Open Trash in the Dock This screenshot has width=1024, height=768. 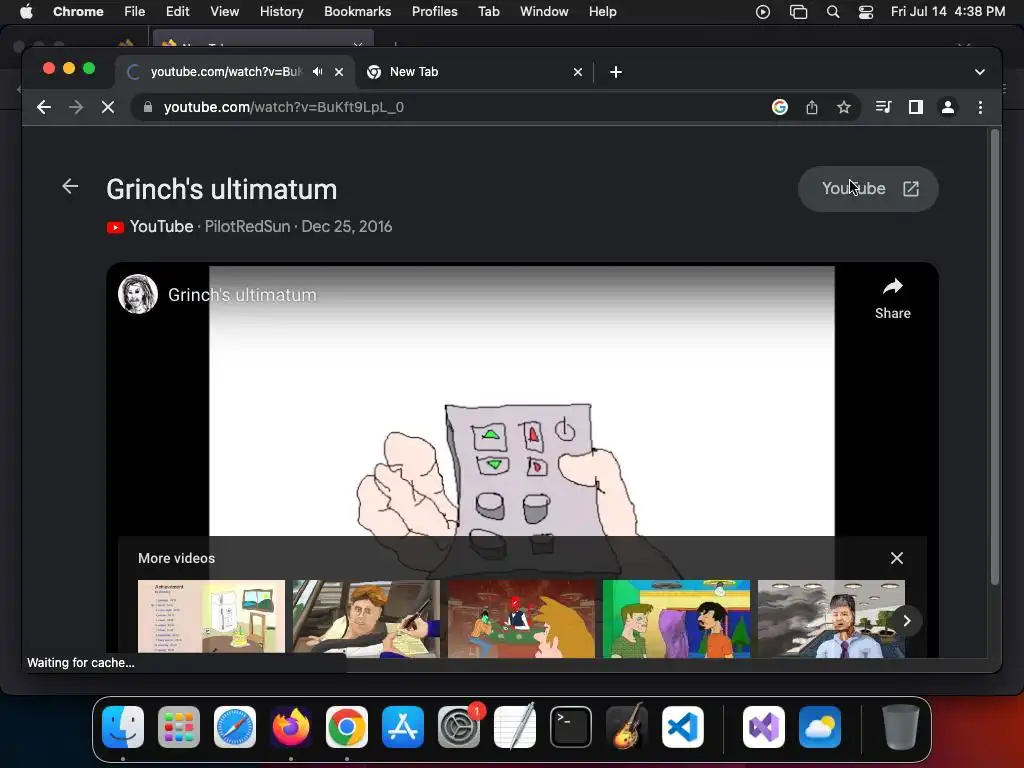901,727
